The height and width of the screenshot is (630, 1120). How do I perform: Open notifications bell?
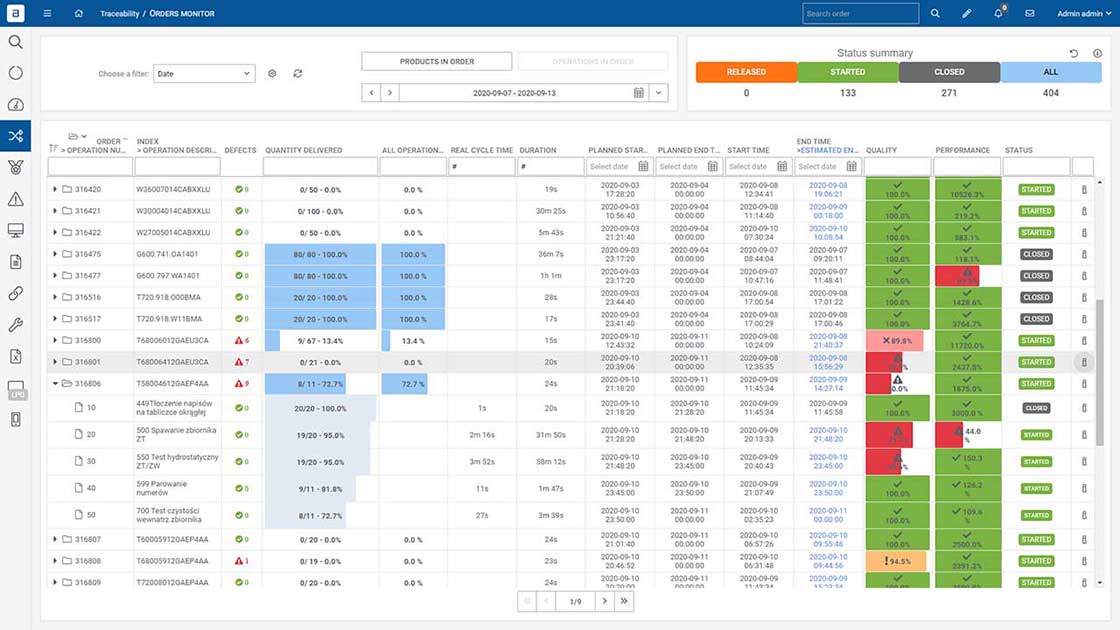pos(999,13)
